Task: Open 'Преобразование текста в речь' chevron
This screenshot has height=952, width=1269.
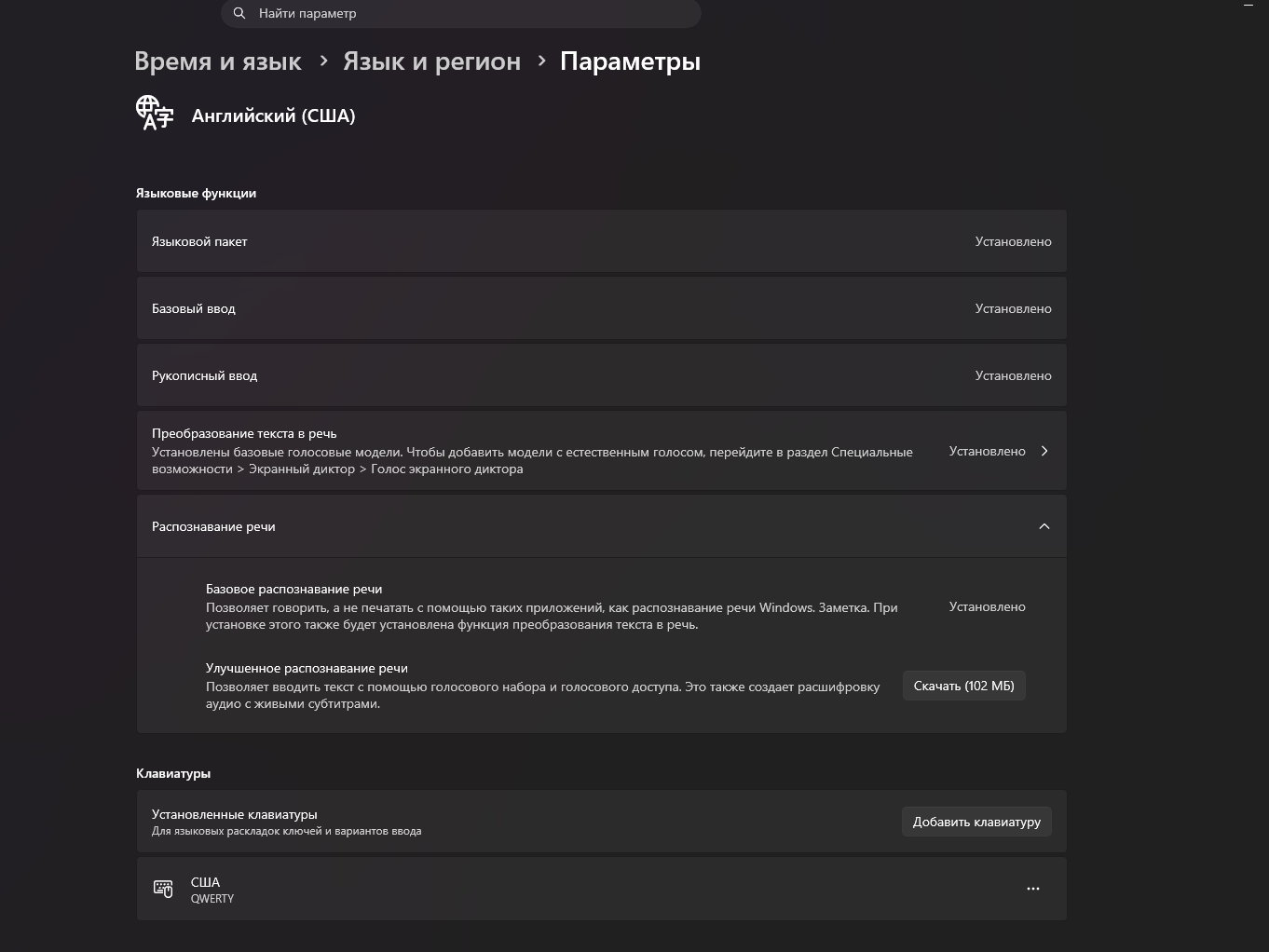Action: pos(1044,451)
